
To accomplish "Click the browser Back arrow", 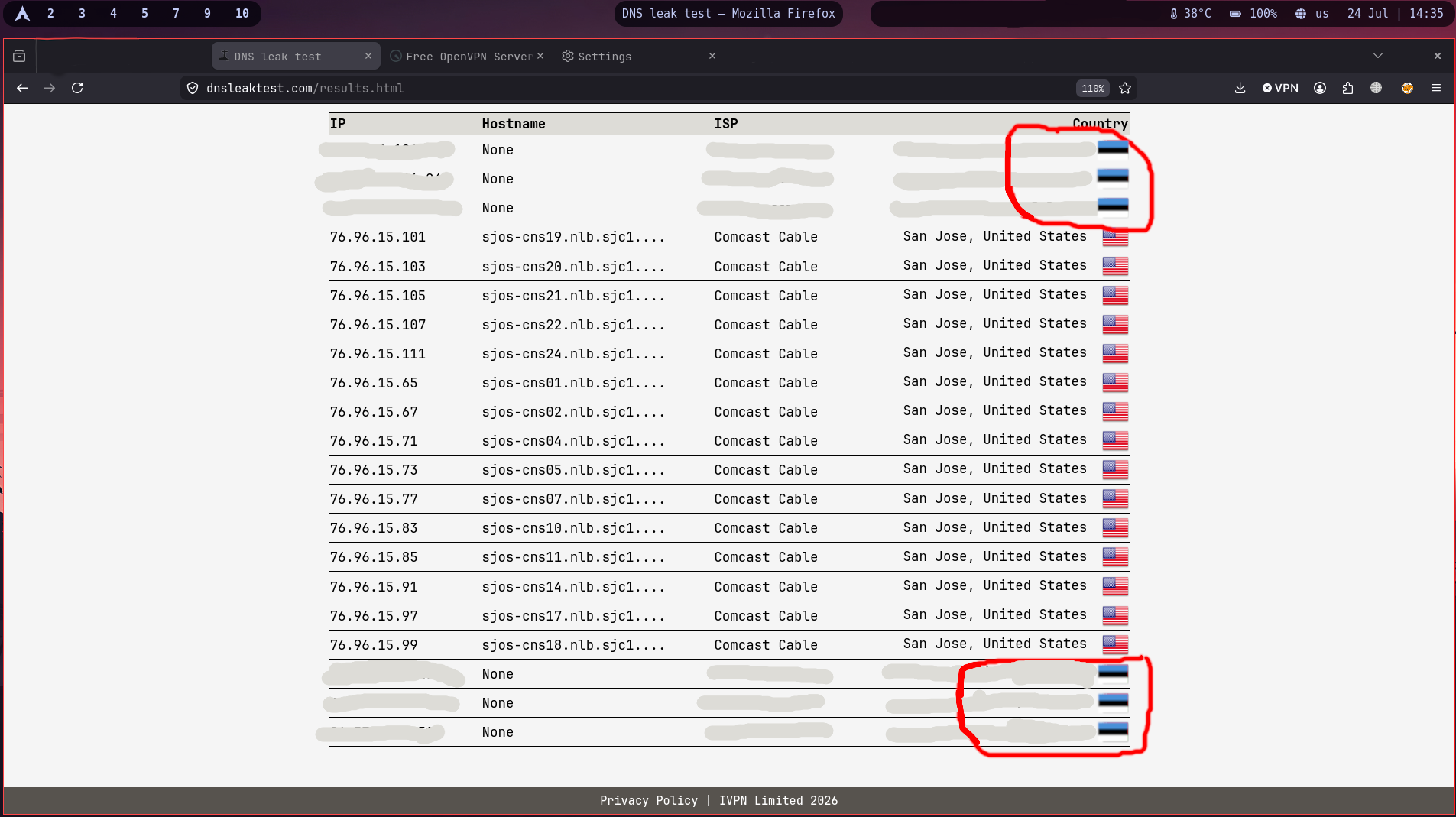I will pyautogui.click(x=22, y=88).
